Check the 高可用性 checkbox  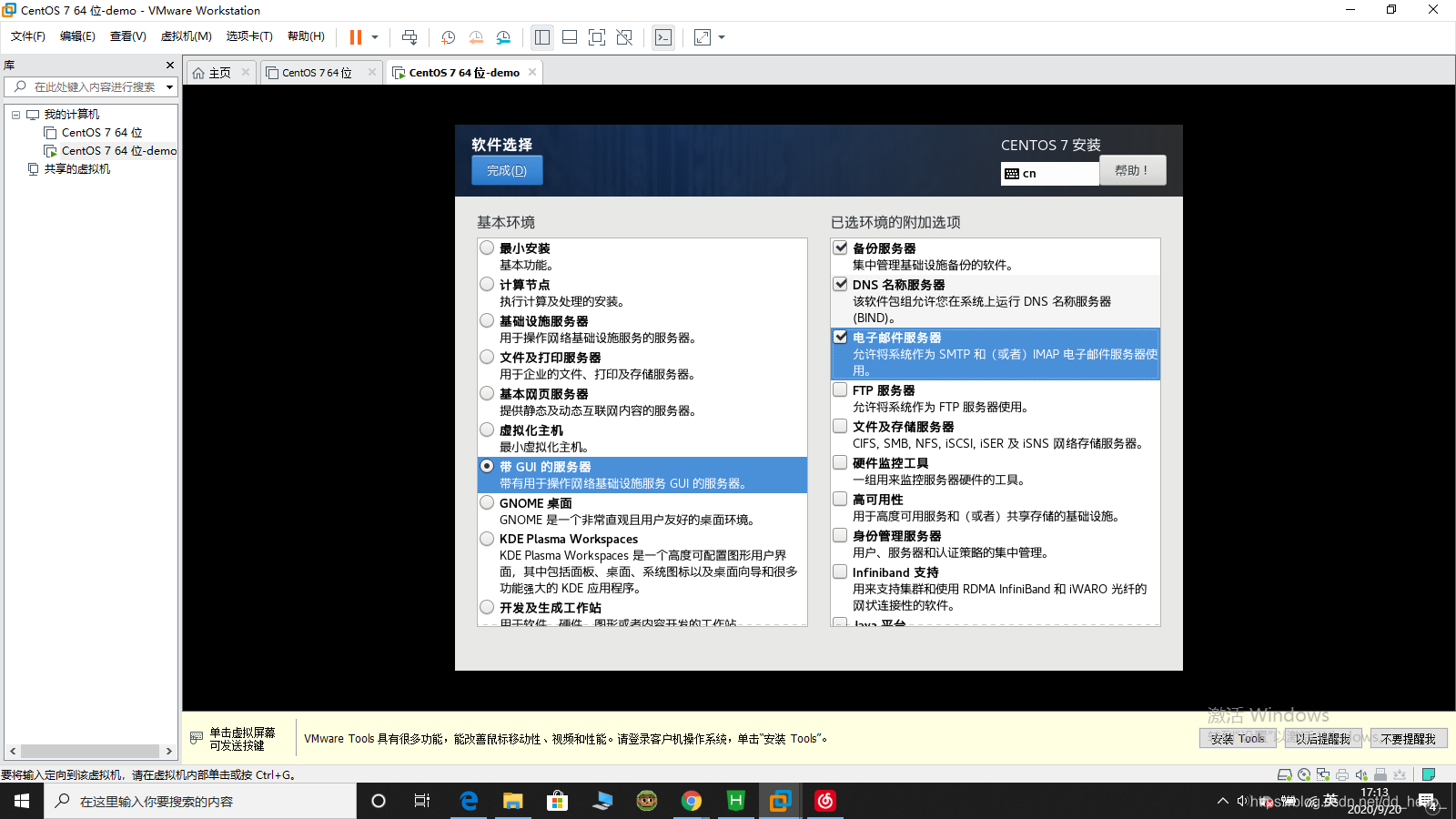pos(840,499)
